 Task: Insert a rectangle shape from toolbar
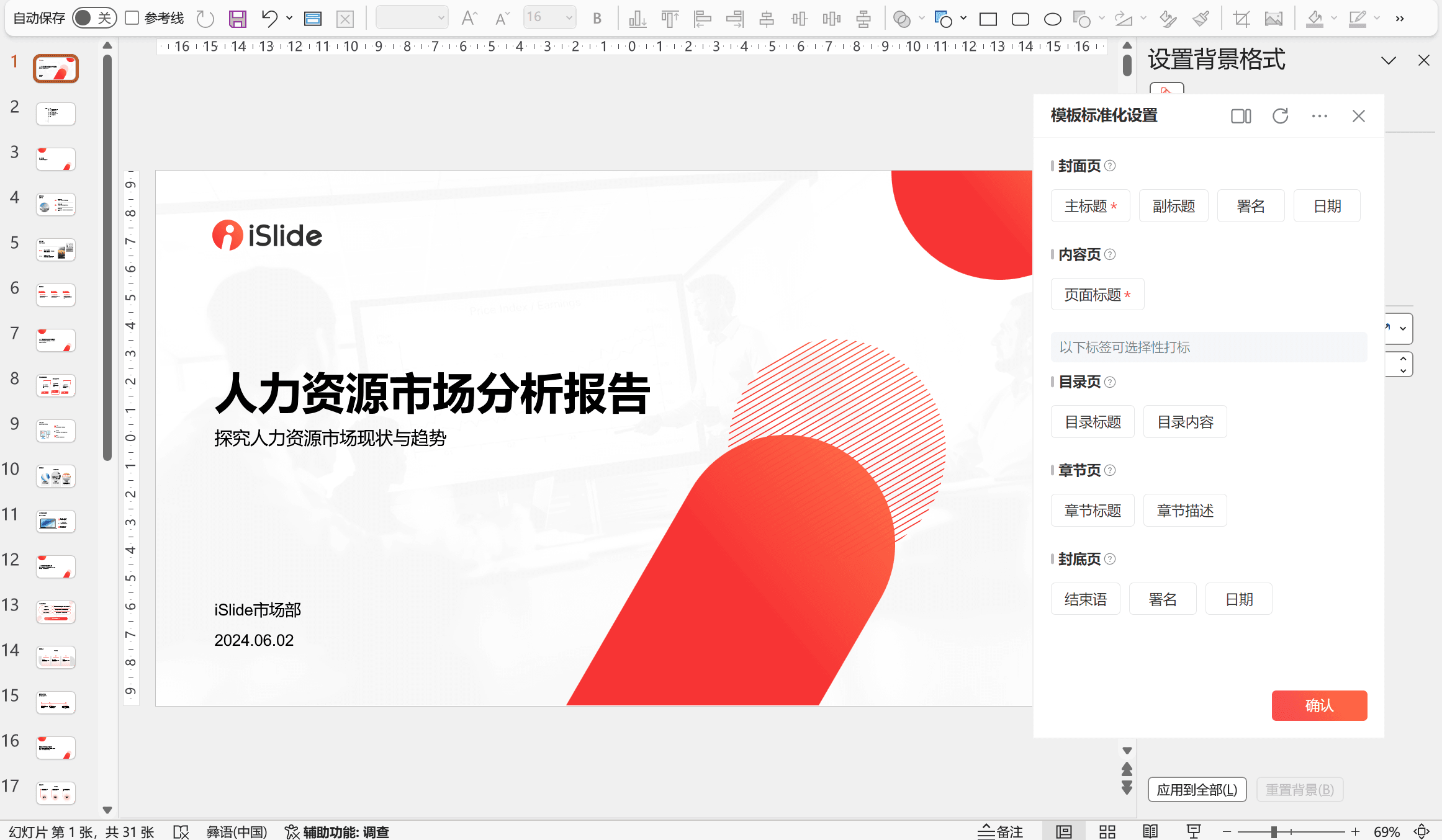pyautogui.click(x=988, y=19)
